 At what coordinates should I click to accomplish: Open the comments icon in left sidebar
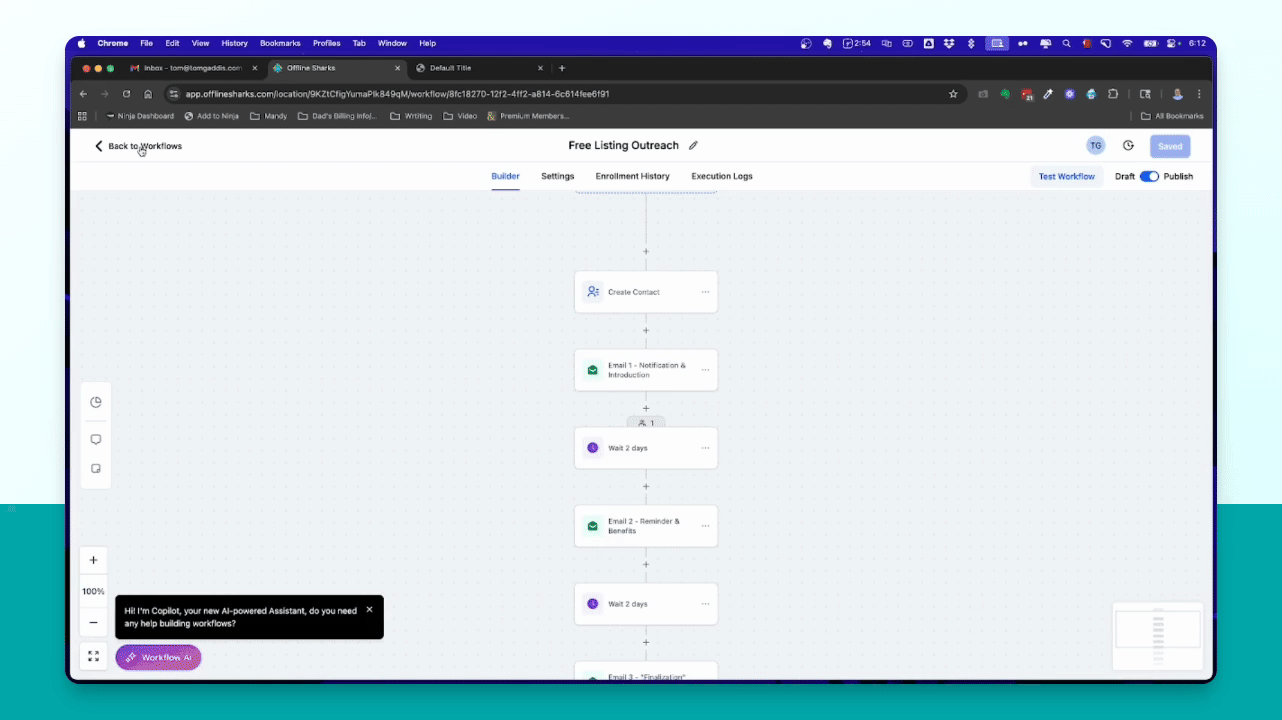point(96,439)
